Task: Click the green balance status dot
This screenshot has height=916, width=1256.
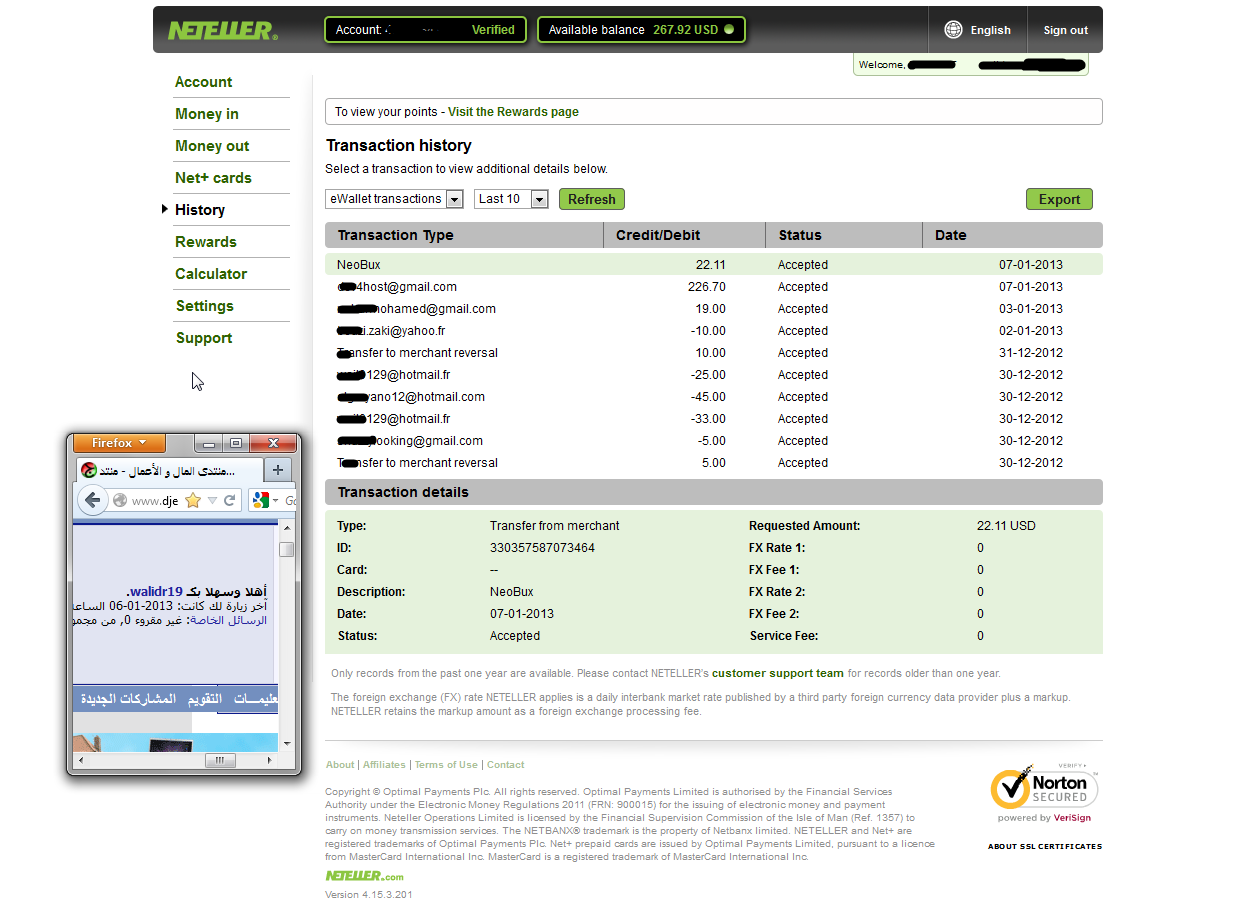Action: (x=729, y=30)
